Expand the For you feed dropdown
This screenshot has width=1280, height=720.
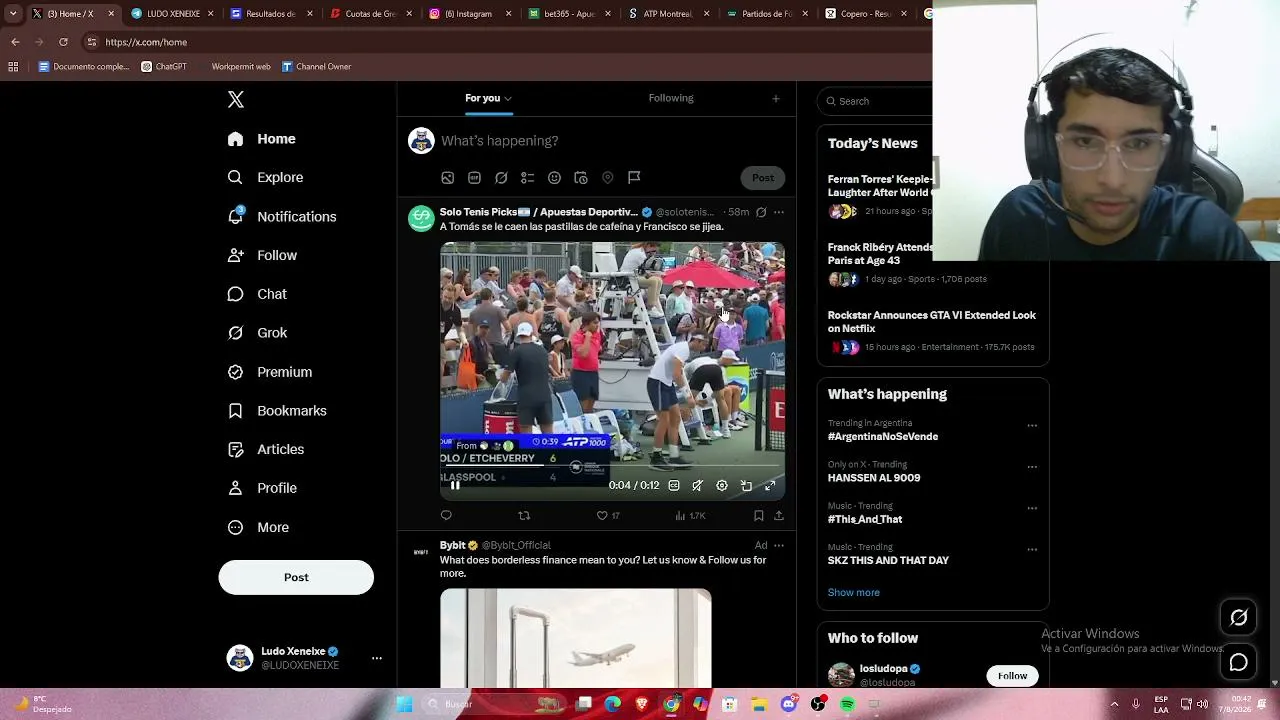507,98
